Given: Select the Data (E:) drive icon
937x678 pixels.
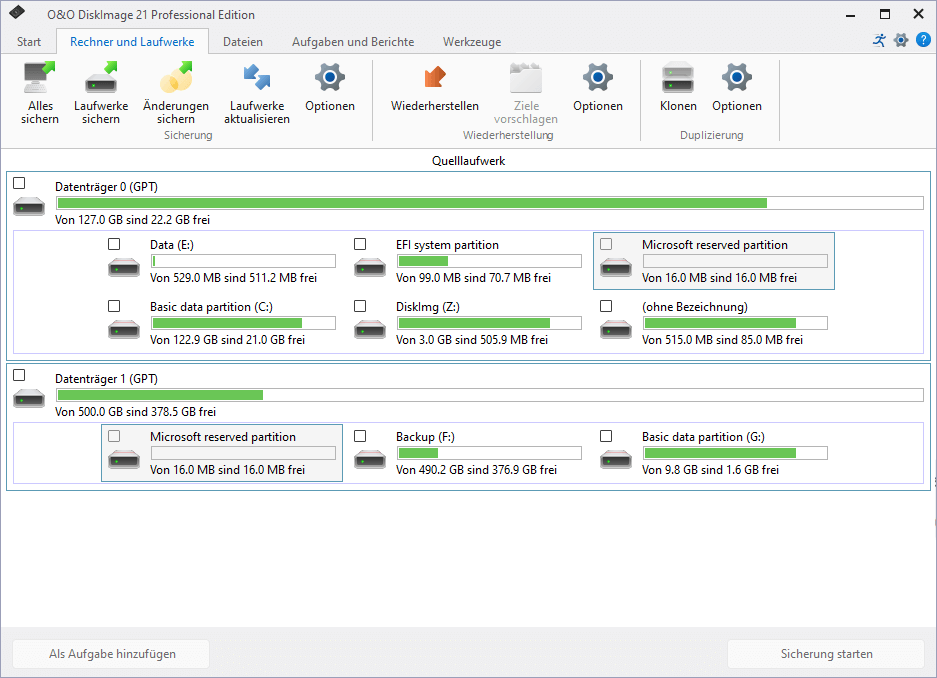Looking at the screenshot, I should point(124,267).
